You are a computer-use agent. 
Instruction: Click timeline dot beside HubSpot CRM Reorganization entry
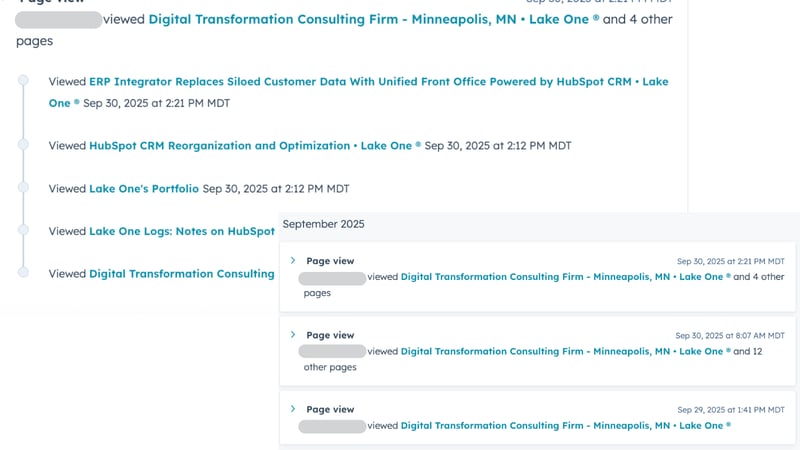click(x=23, y=144)
